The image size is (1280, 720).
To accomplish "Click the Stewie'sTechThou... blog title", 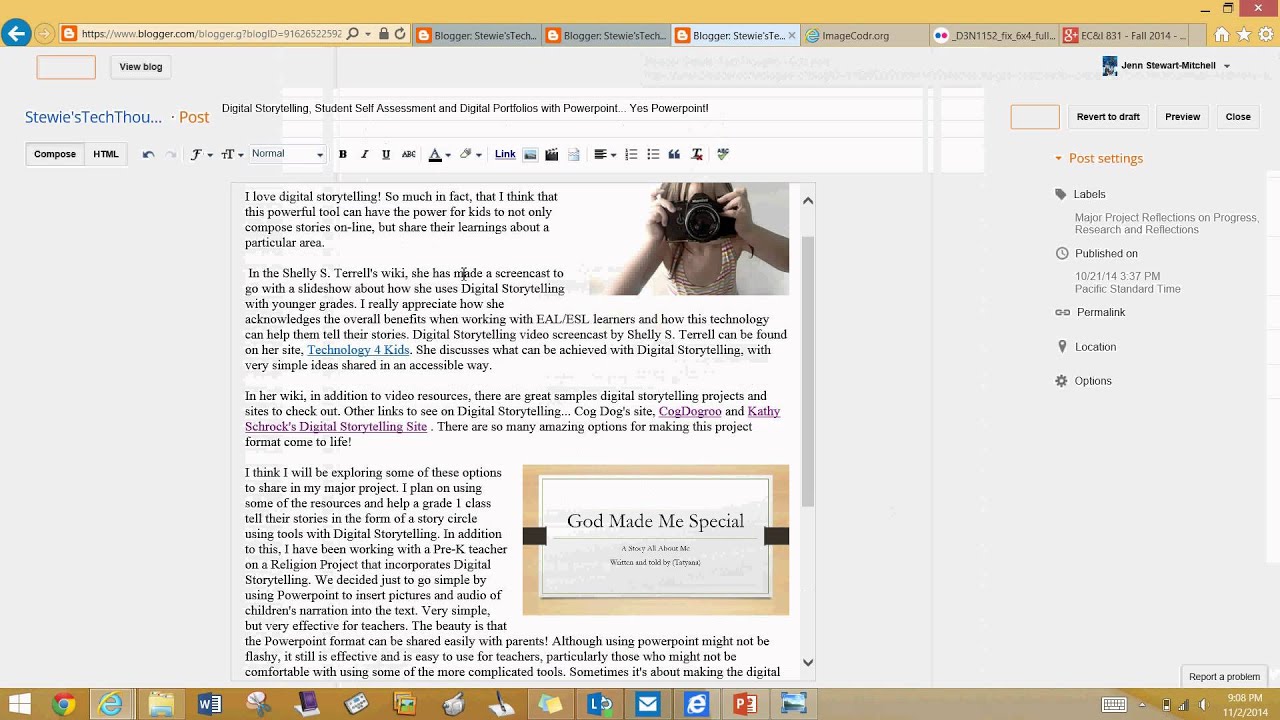I will [93, 117].
